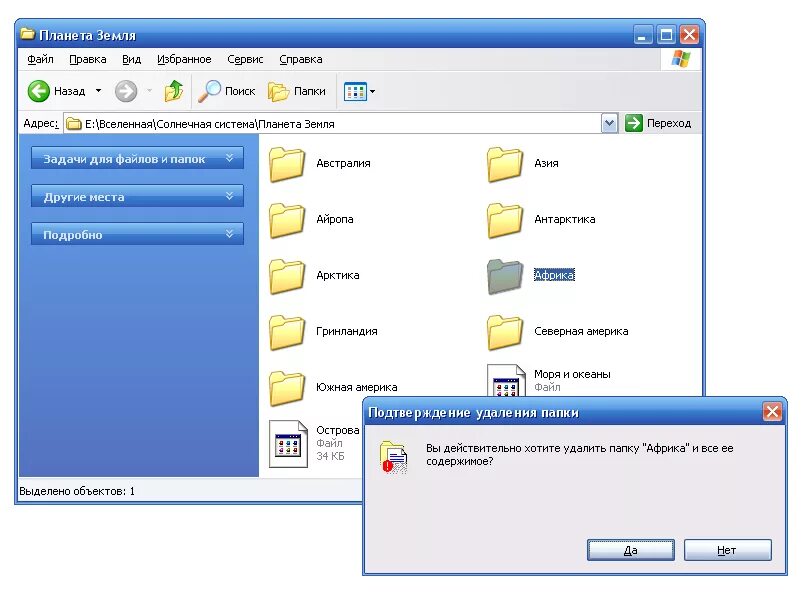
Task: Select the Австралия folder icon
Action: 287,164
